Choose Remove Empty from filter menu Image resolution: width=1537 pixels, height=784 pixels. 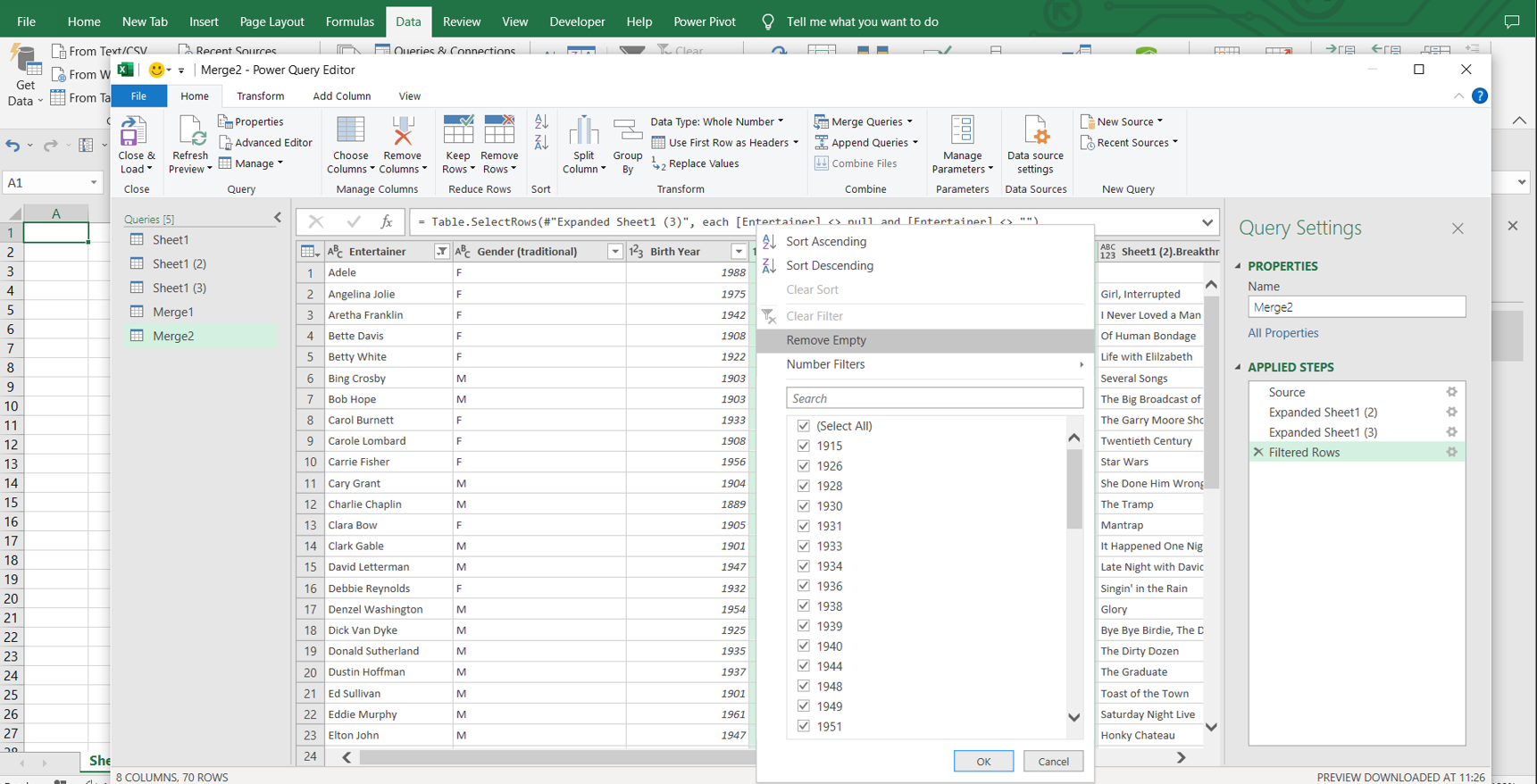tap(826, 340)
